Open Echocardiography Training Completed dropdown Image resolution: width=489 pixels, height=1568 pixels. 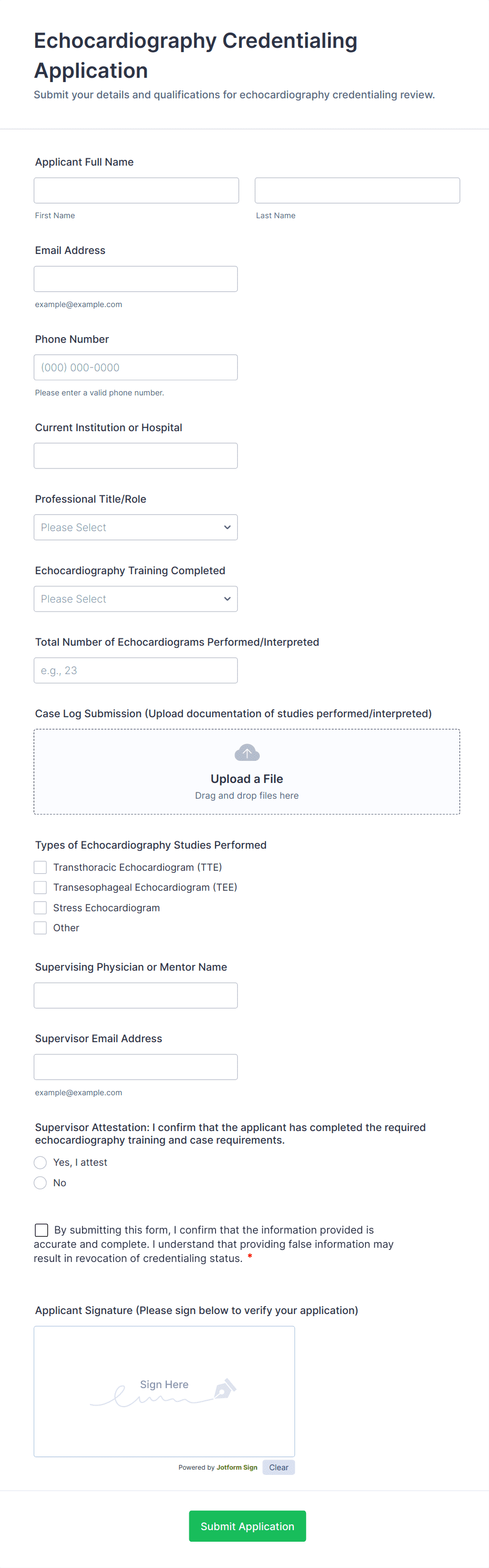(135, 599)
